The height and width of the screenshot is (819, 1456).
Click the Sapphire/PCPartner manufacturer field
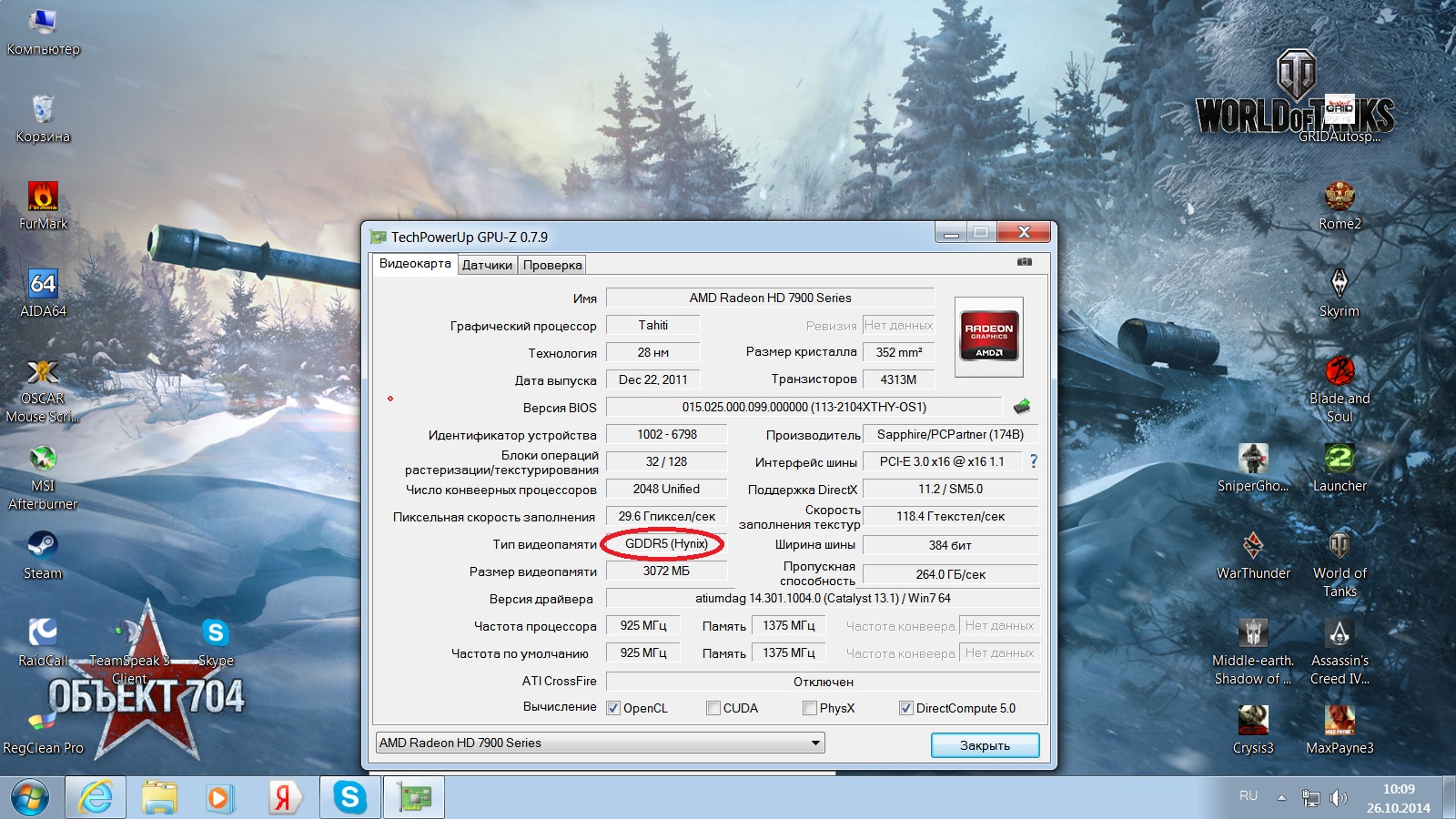950,434
